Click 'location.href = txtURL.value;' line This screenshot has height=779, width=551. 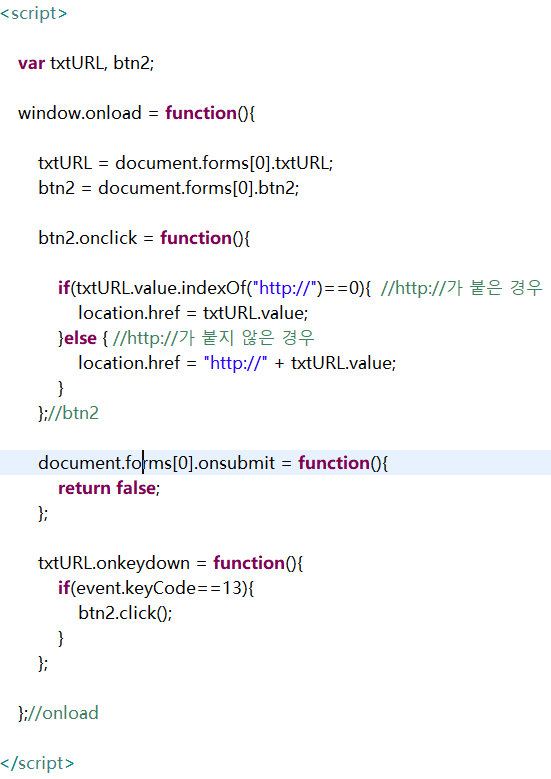193,313
